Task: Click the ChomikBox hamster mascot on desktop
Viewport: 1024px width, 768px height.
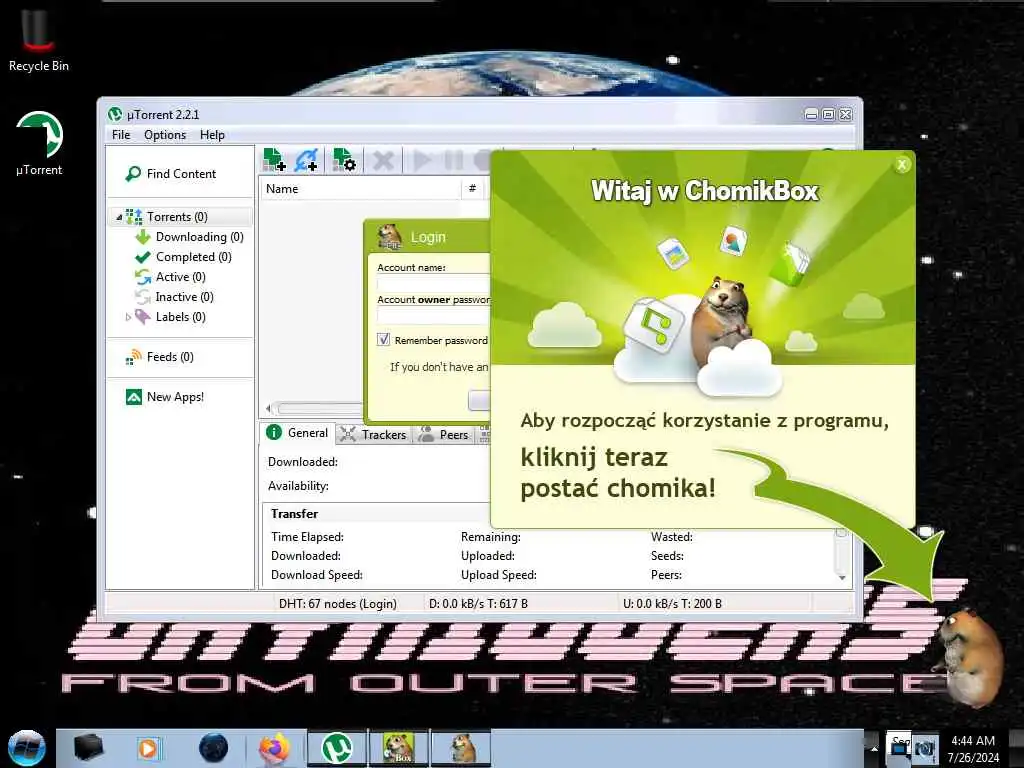Action: pos(968,658)
